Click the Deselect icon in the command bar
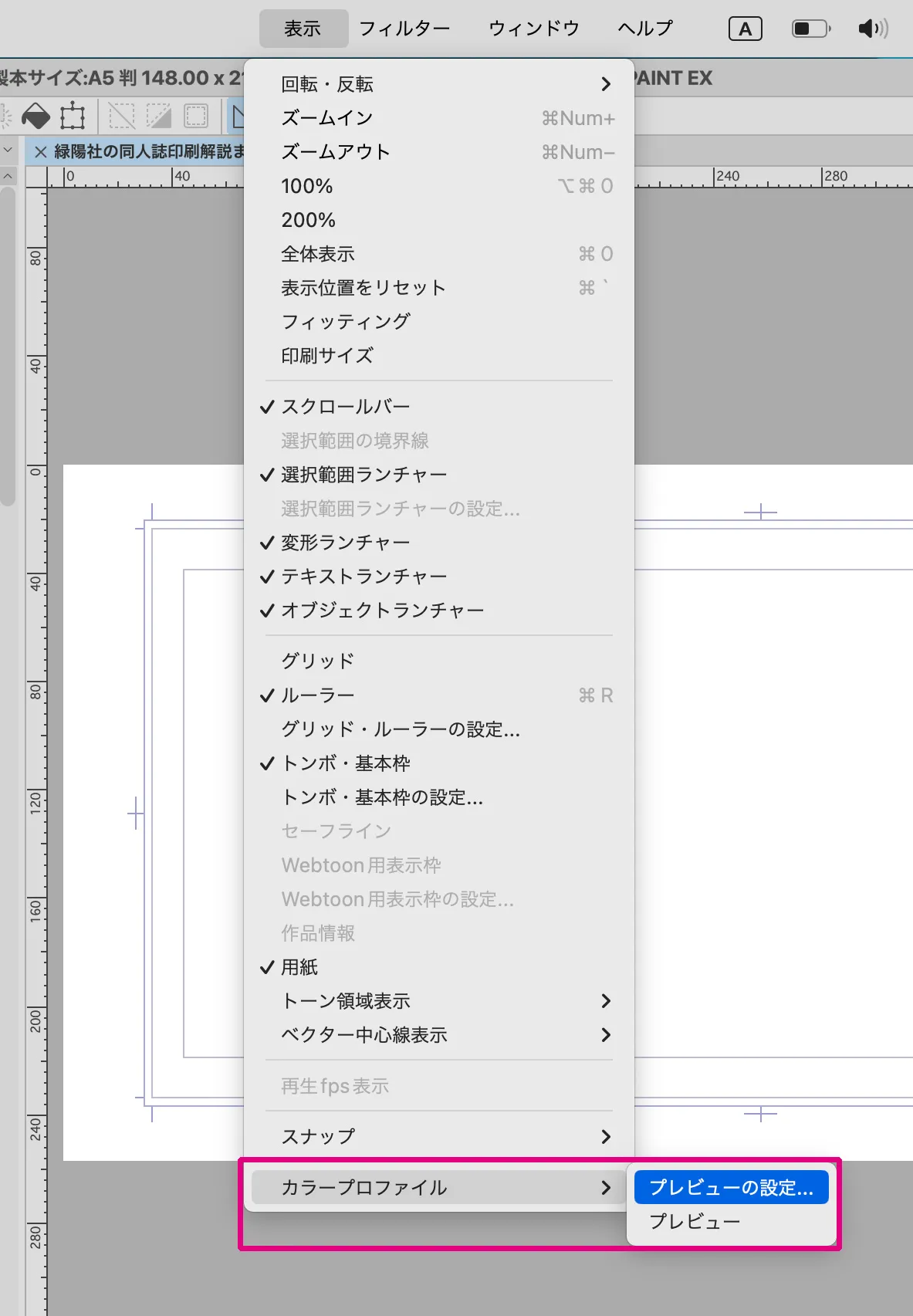Viewport: 913px width, 1316px height. pos(121,117)
